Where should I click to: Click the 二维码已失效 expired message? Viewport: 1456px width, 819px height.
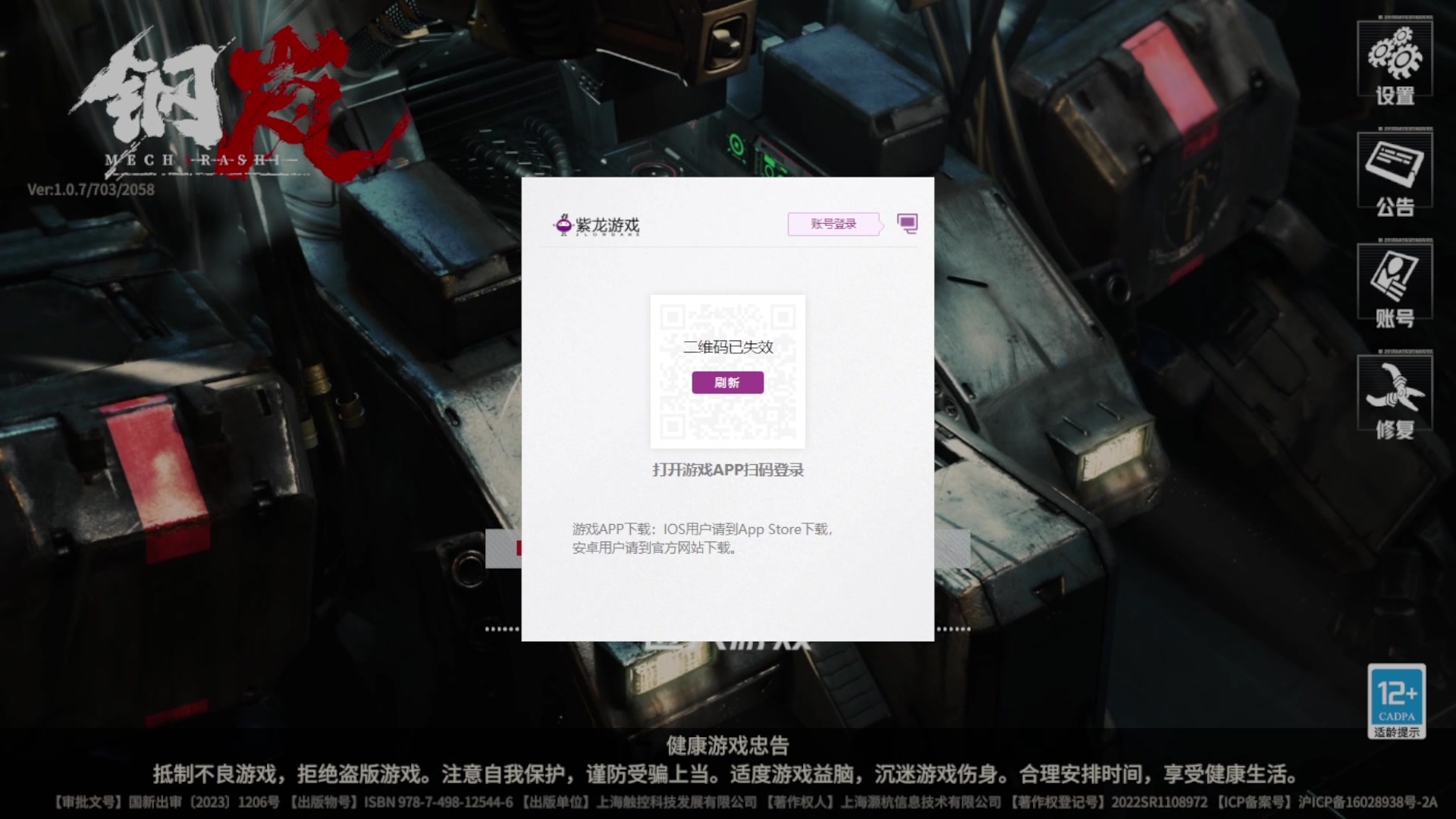(727, 347)
